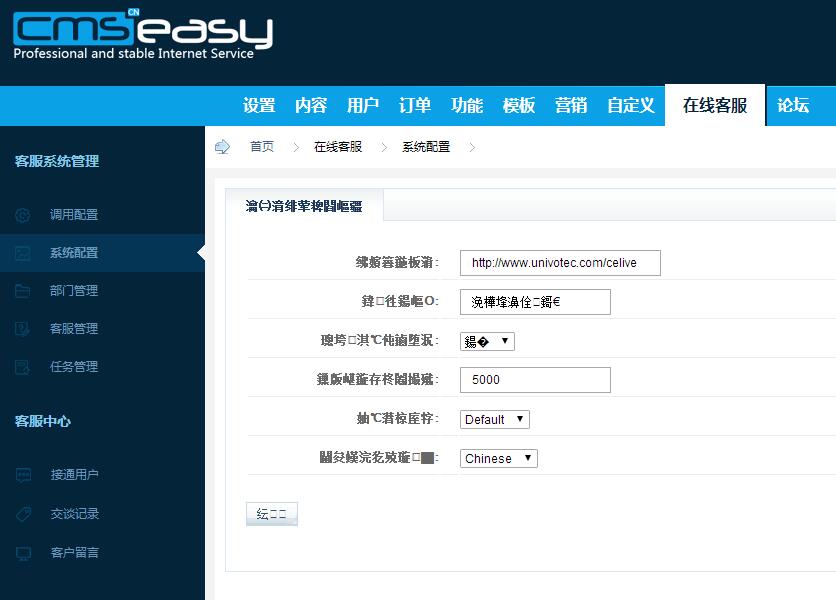This screenshot has width=836, height=600.
Task: Click the 部门管理 folder icon
Action: click(x=25, y=291)
